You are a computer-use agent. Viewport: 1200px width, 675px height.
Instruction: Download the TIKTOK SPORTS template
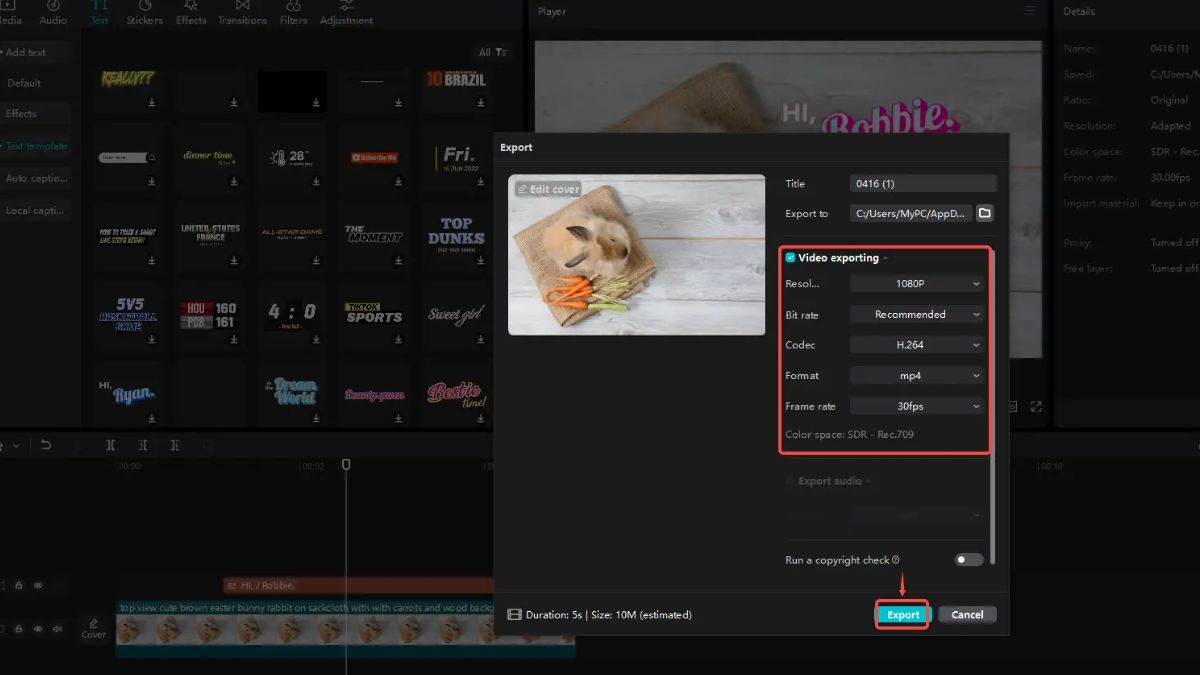(x=398, y=339)
